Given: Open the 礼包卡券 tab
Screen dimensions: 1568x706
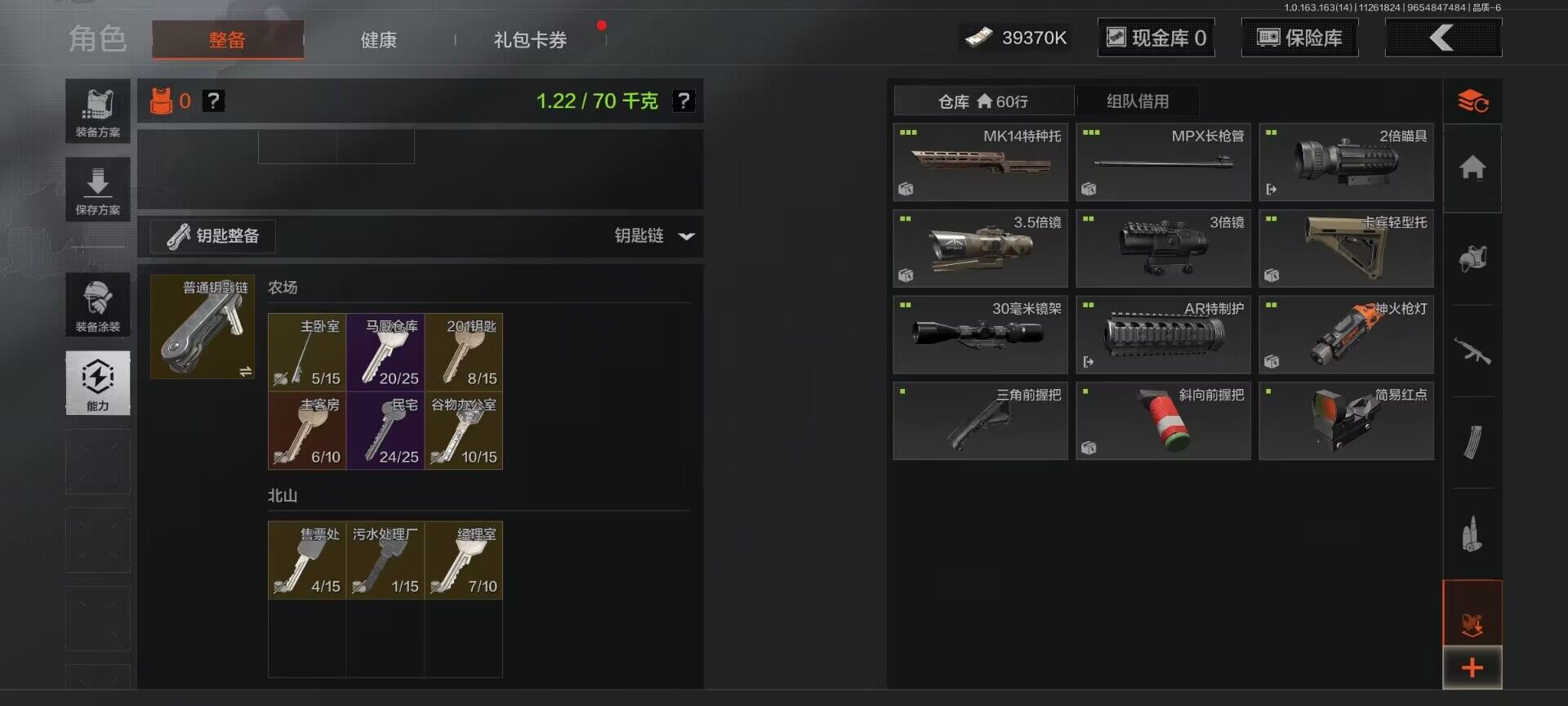Looking at the screenshot, I should (530, 40).
